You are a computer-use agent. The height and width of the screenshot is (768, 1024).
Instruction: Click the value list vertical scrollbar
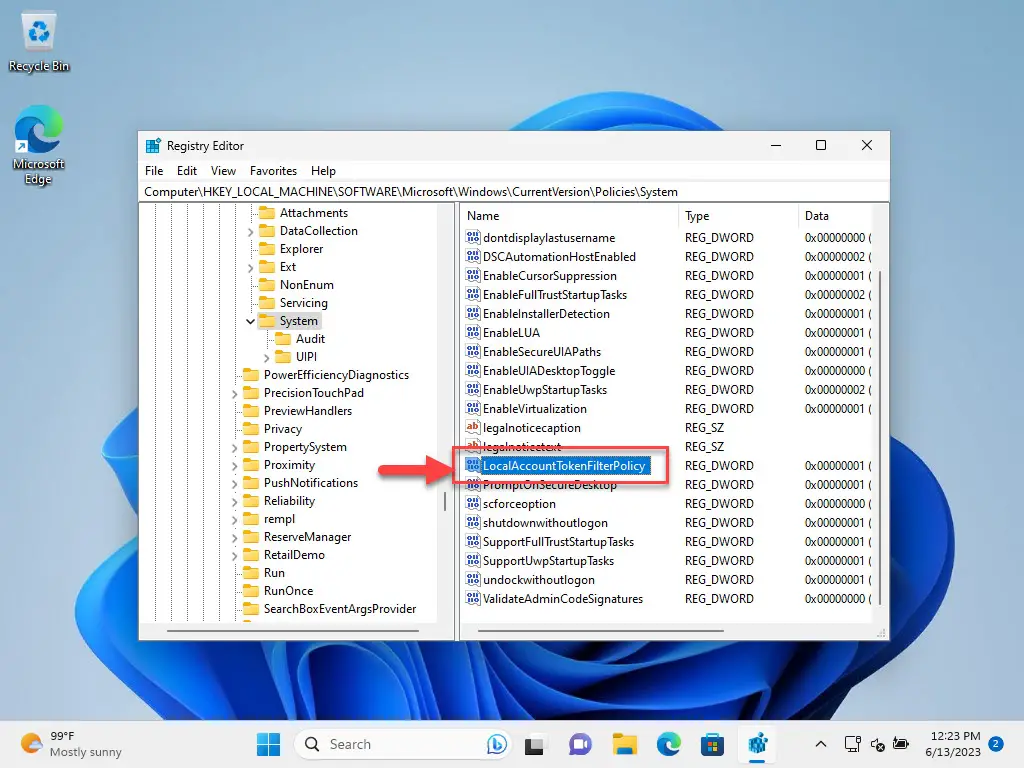[880, 438]
